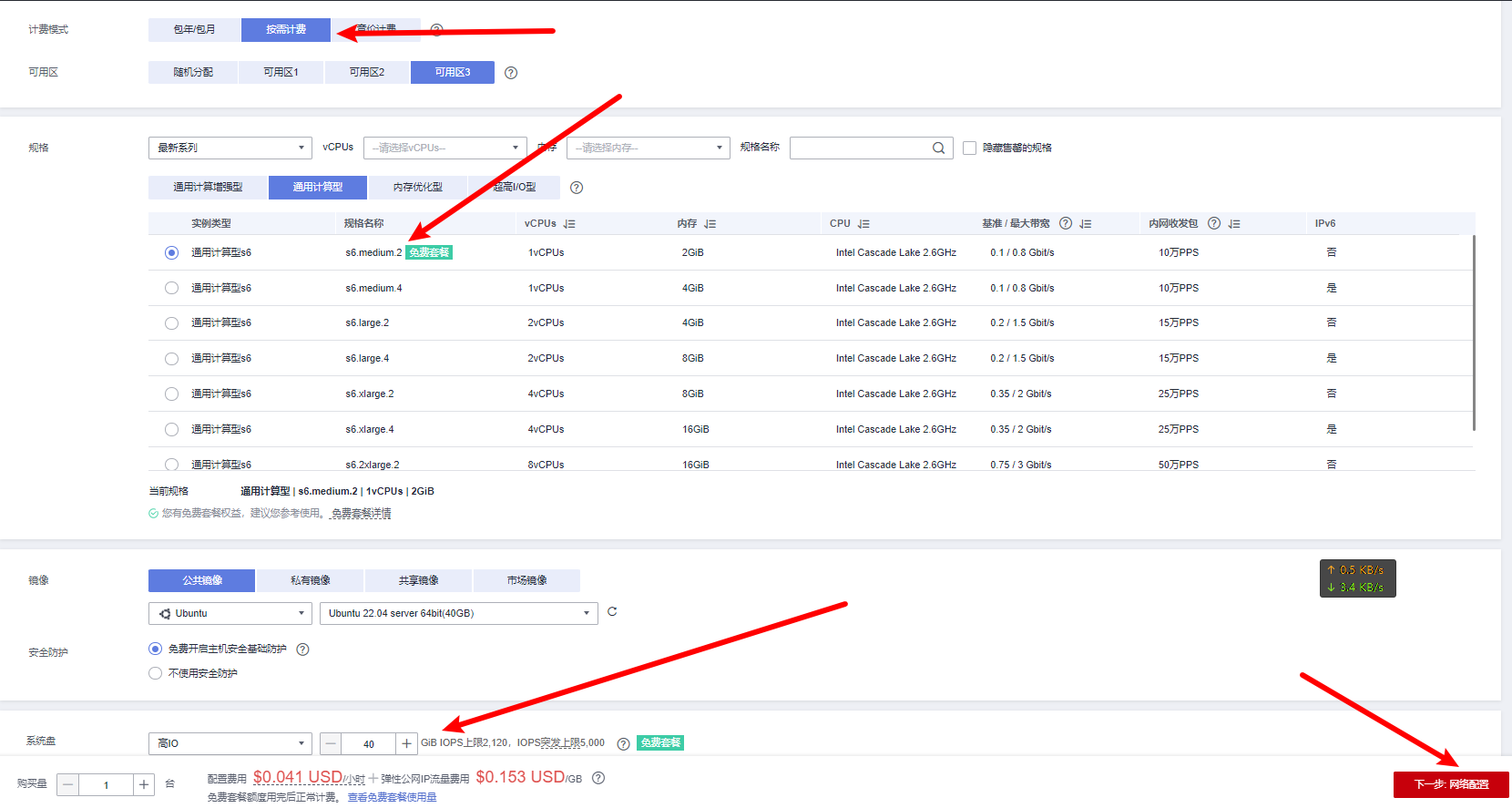Enable hide sold-out specs checkbox

(x=969, y=148)
